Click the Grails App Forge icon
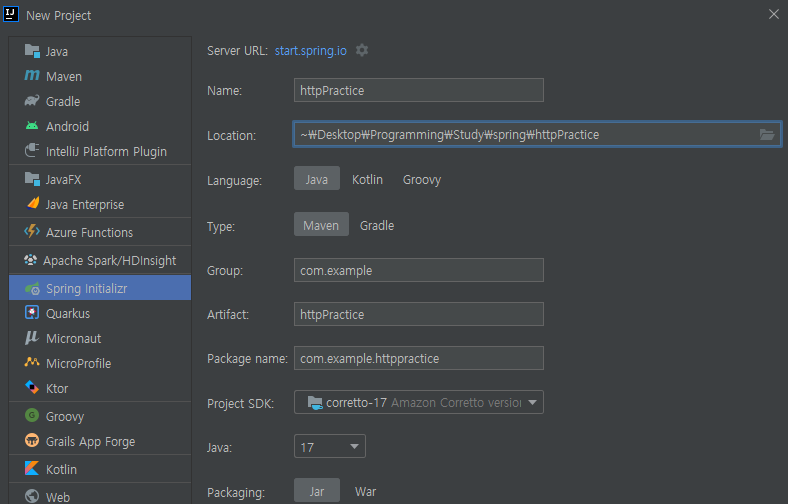788x504 pixels. [32, 440]
